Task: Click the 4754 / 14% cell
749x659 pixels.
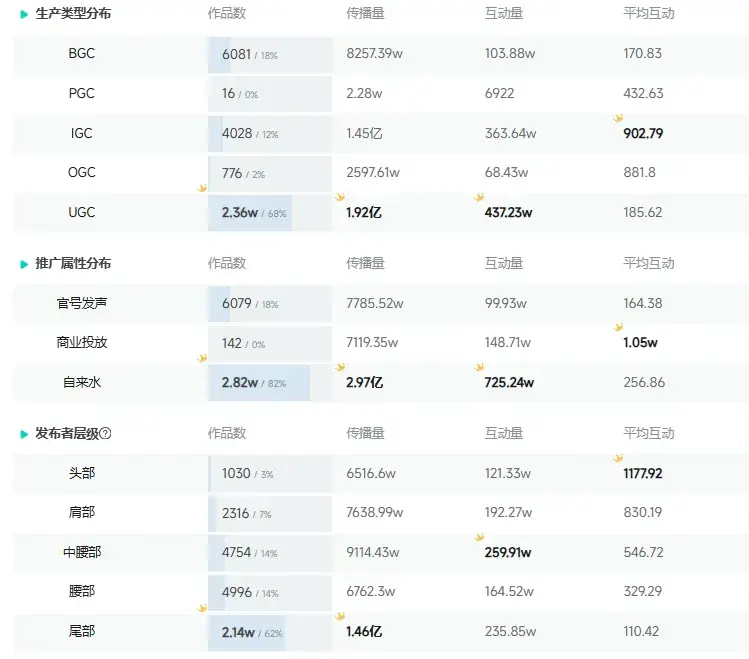Action: (x=270, y=553)
